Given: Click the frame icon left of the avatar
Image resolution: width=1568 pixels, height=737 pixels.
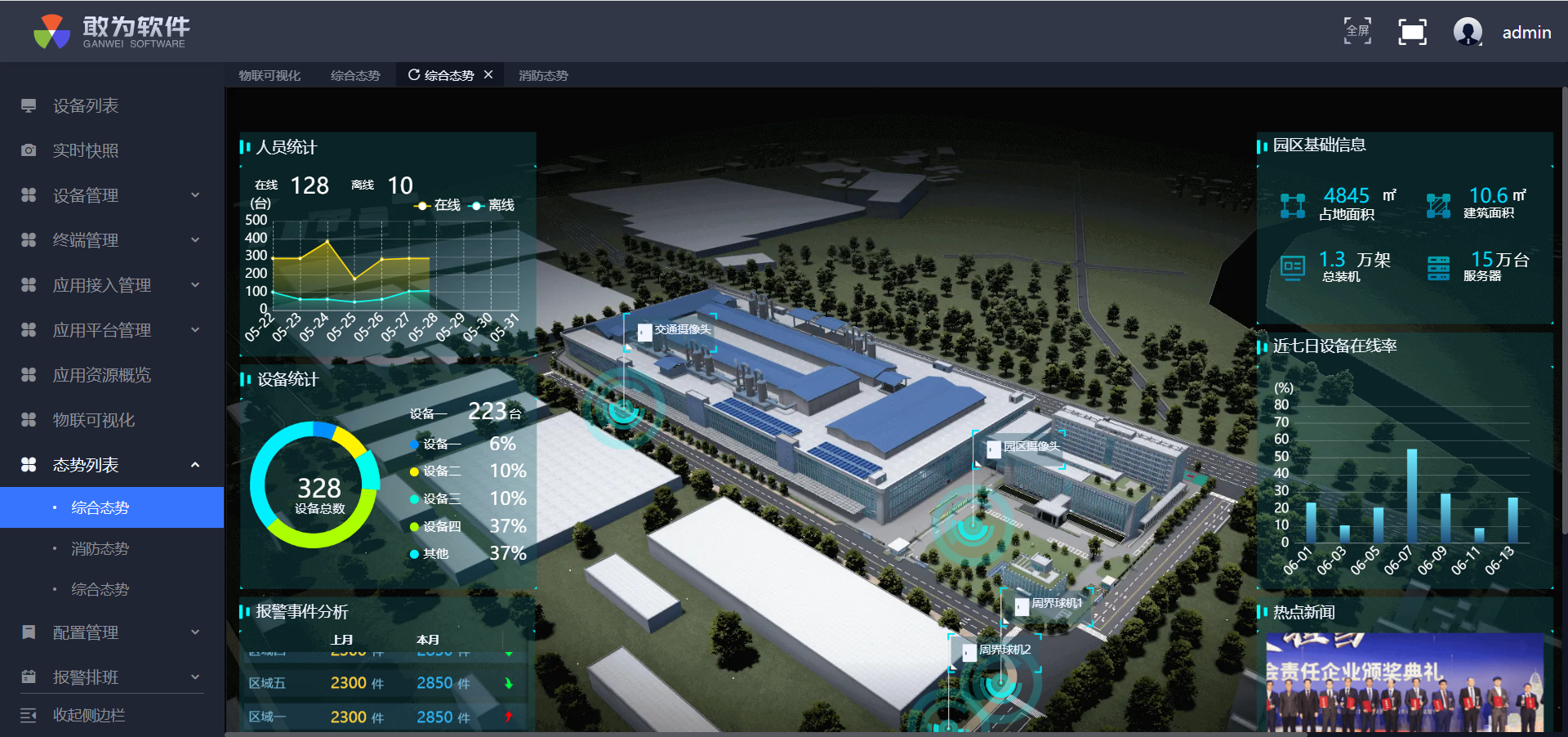Looking at the screenshot, I should [1413, 32].
